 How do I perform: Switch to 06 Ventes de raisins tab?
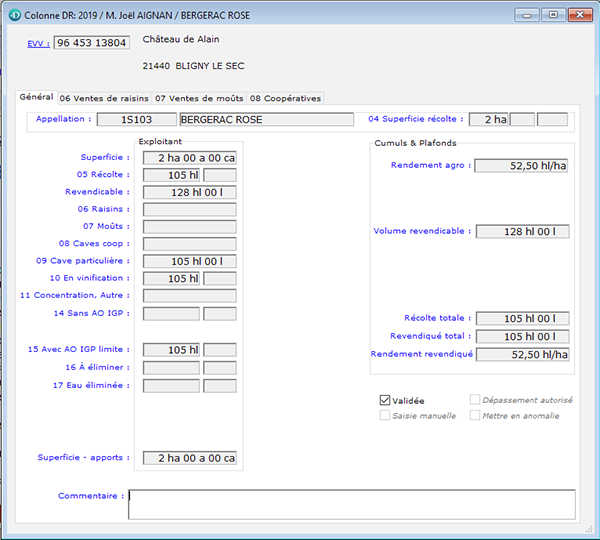pos(104,98)
